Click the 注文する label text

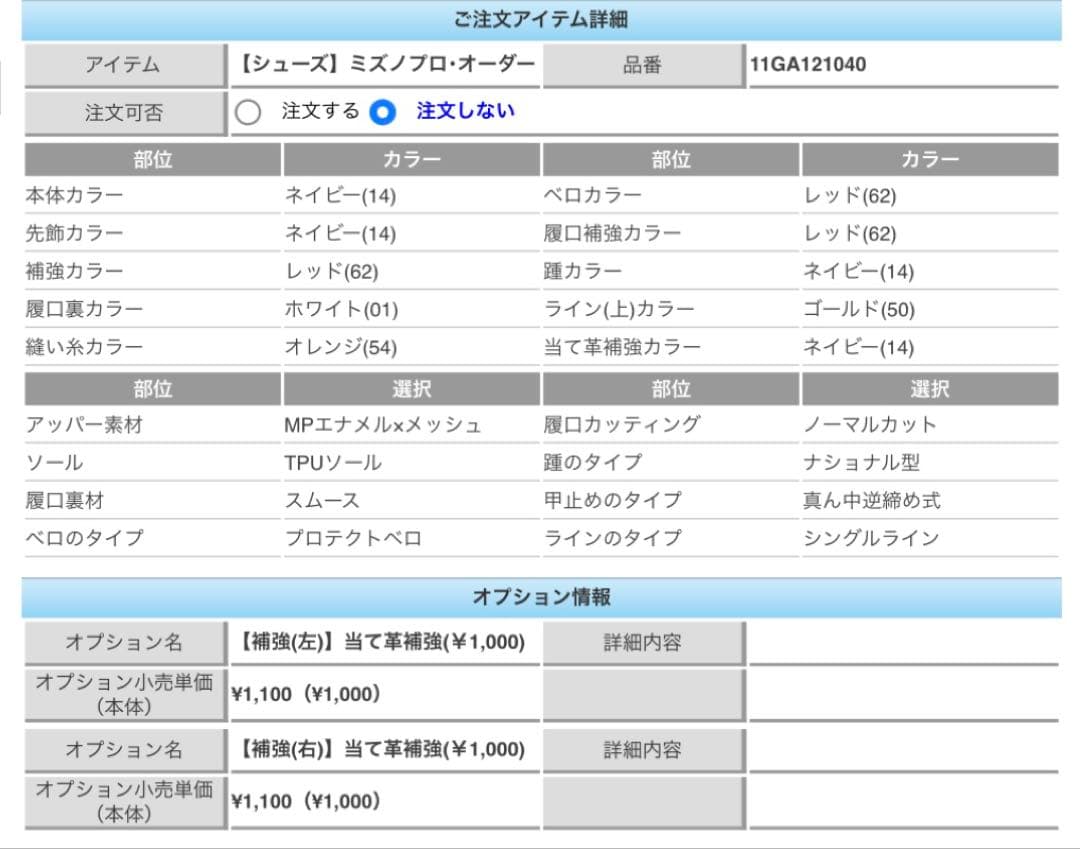click(320, 111)
